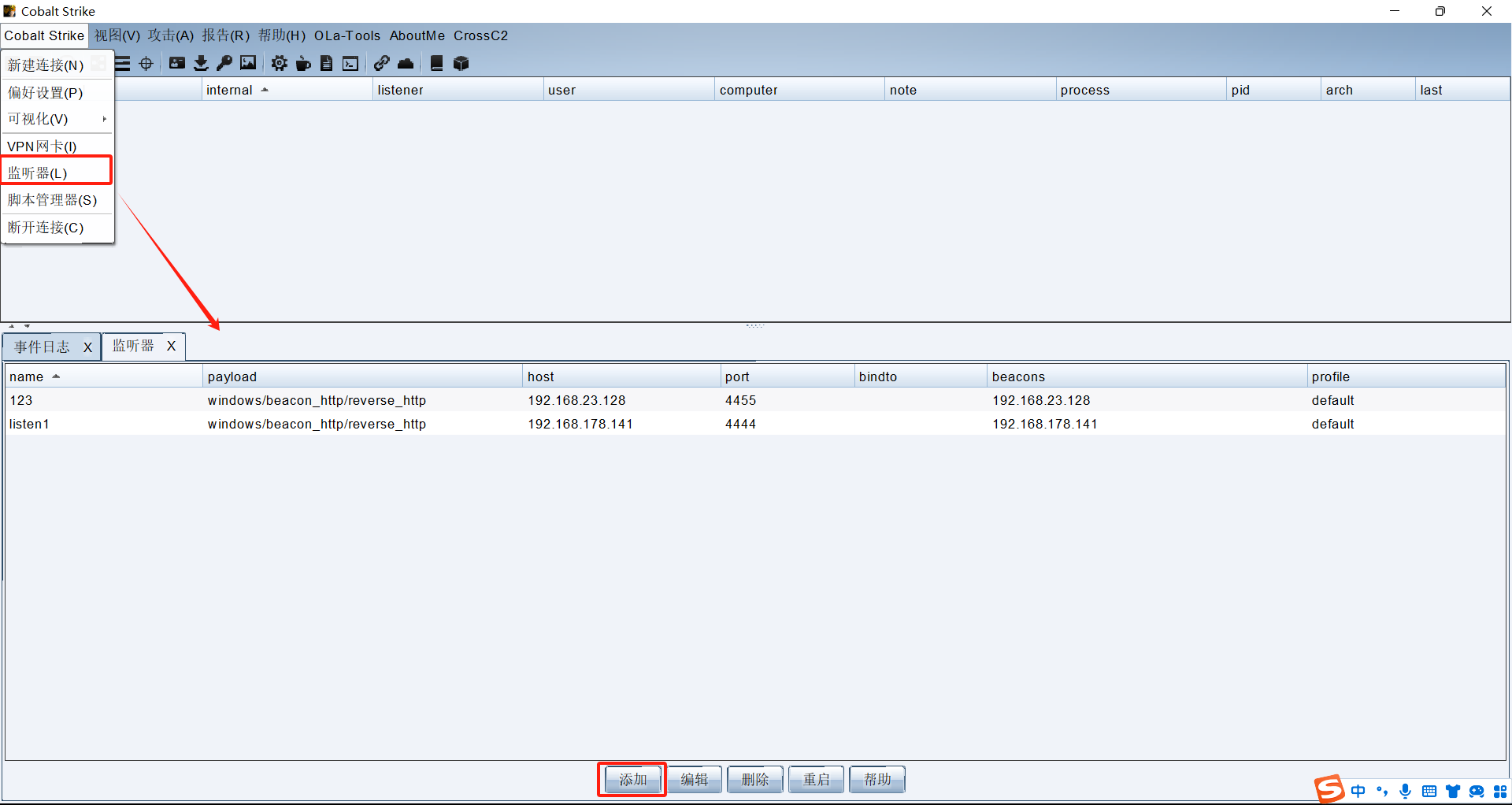Choose 脚本管理器(S) from the menu
1512x805 pixels.
coord(57,200)
